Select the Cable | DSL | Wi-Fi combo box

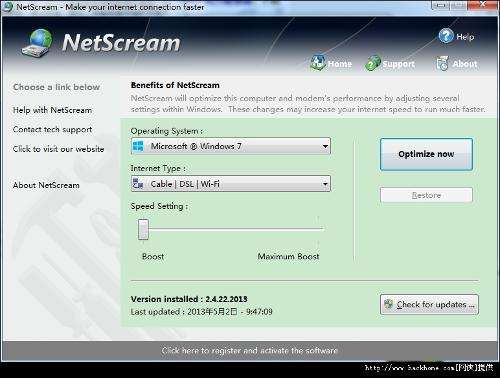click(231, 184)
